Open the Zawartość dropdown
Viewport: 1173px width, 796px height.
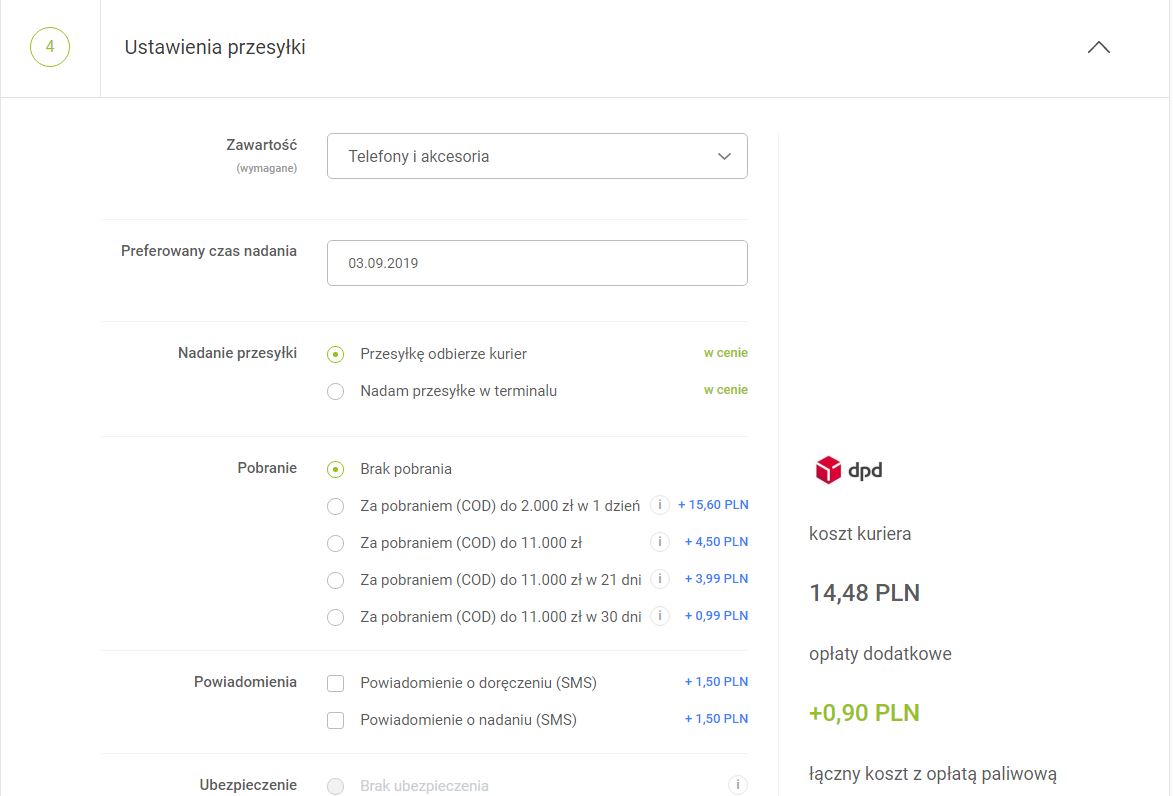[x=537, y=157]
